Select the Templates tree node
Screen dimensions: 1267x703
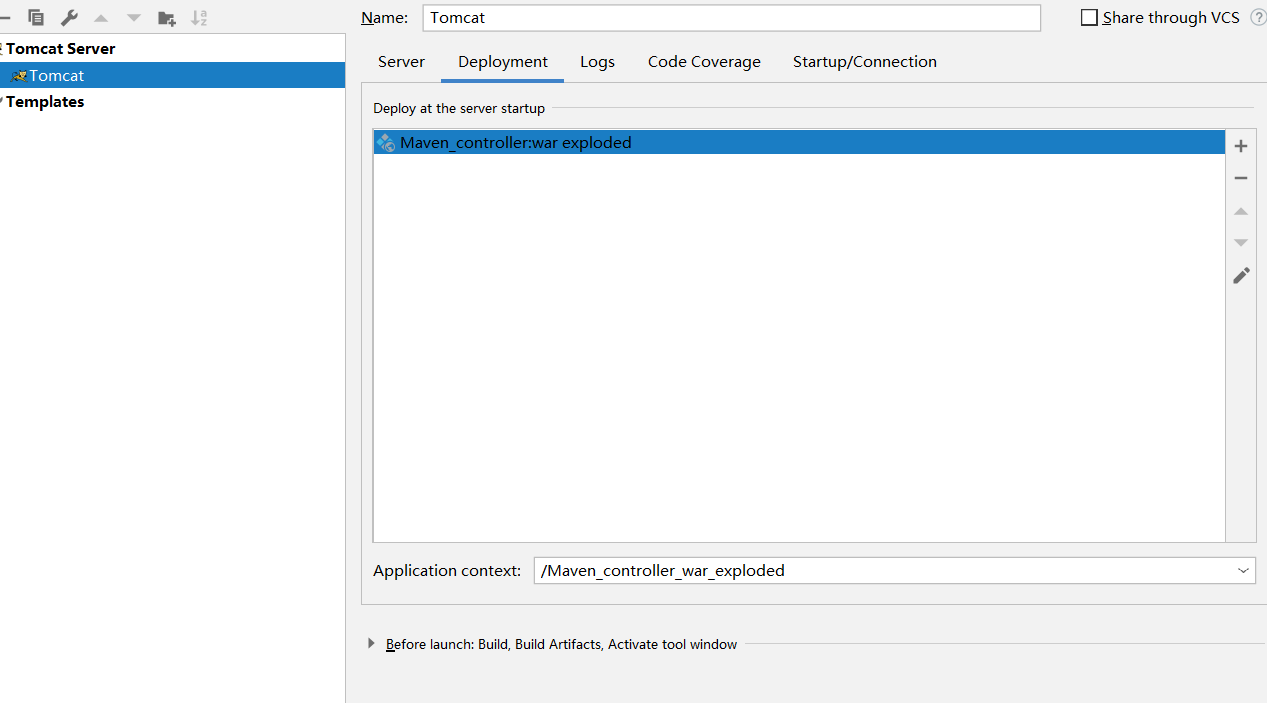tap(45, 102)
